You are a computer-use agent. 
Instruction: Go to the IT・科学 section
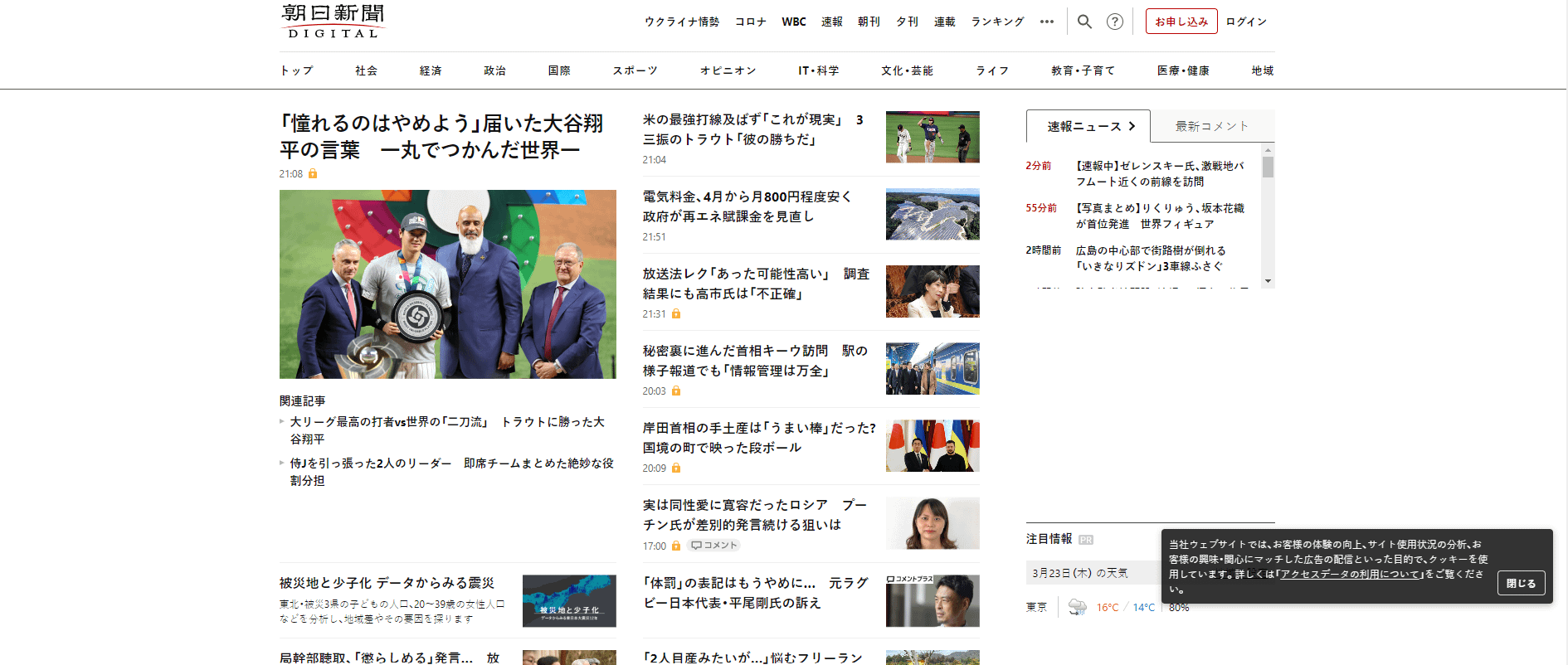point(818,70)
